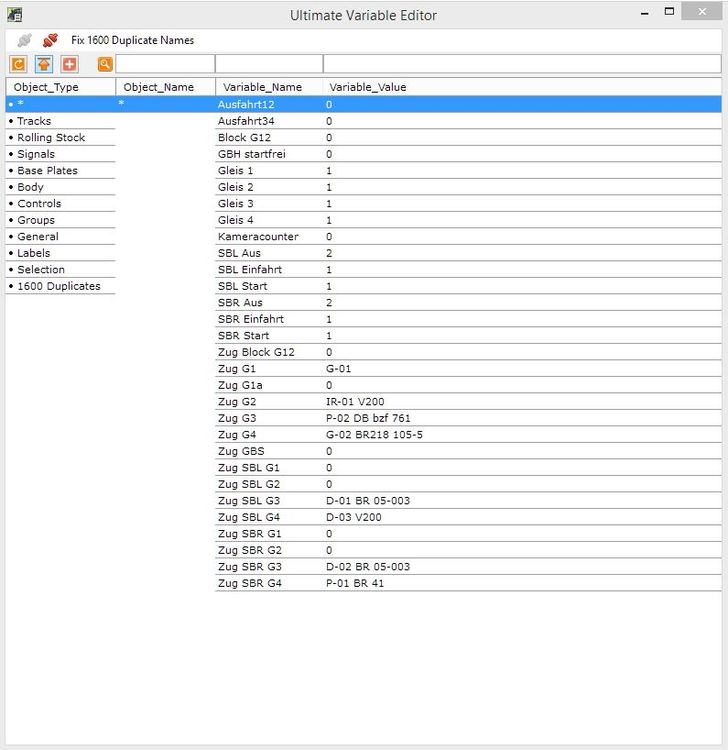This screenshot has height=750, width=728.
Task: Select the Gleis 4 variable
Action: point(235,220)
